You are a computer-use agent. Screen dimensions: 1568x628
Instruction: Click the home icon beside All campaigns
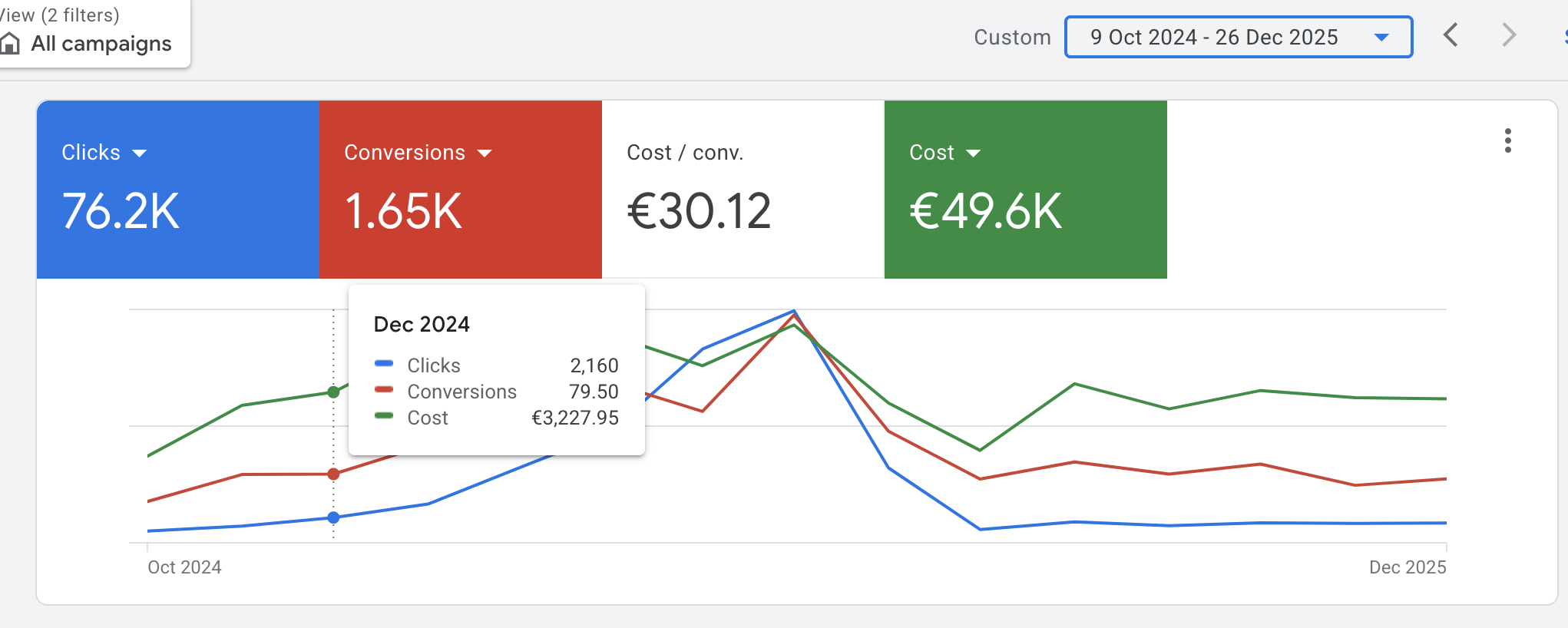click(x=10, y=44)
